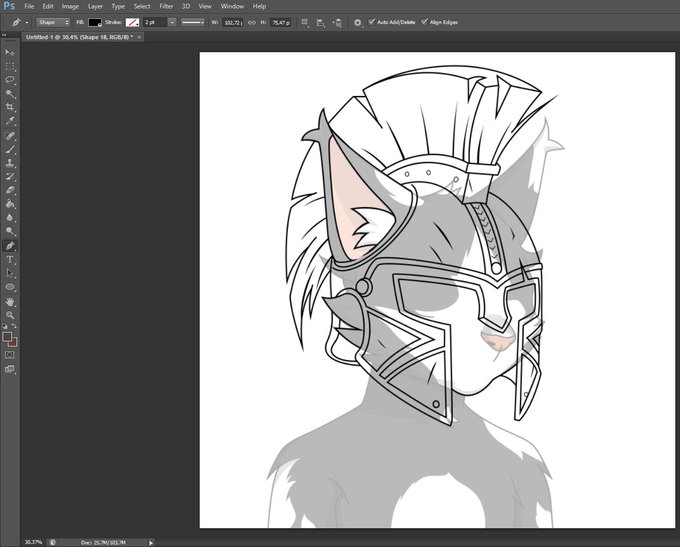The image size is (680, 547).
Task: Select the Lasso tool
Action: click(x=10, y=80)
